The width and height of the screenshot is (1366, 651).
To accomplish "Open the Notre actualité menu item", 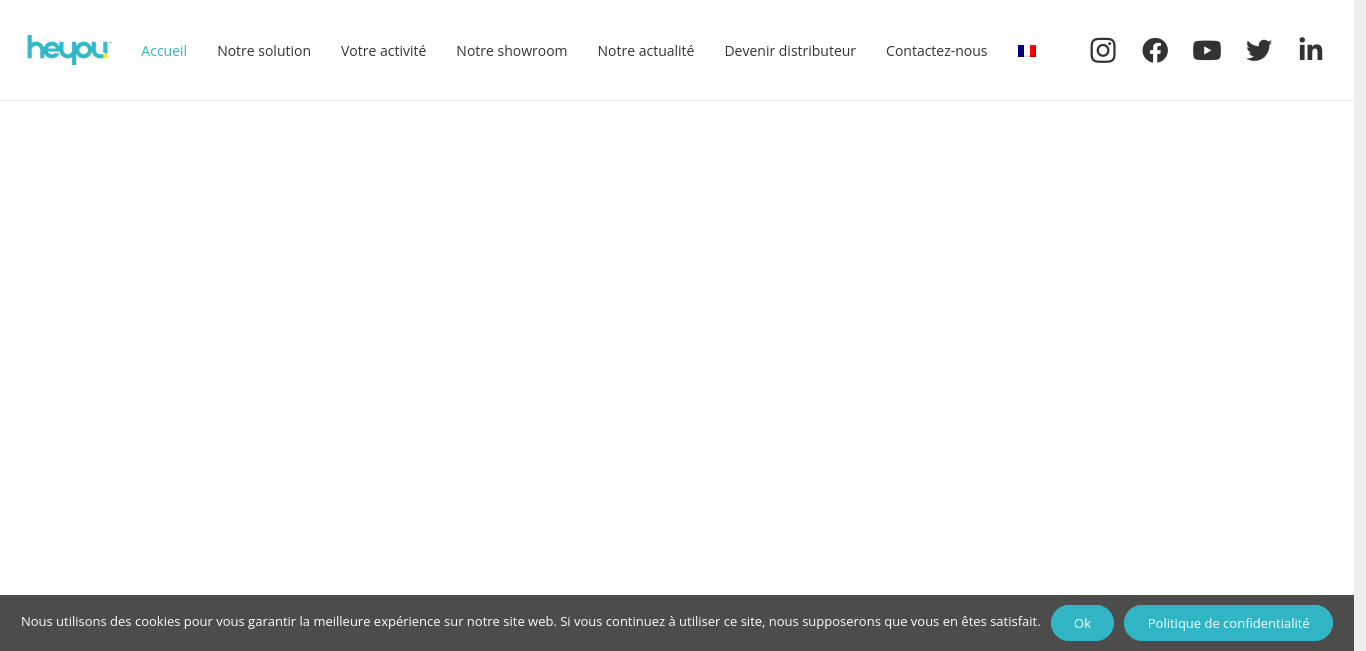I will pos(646,51).
